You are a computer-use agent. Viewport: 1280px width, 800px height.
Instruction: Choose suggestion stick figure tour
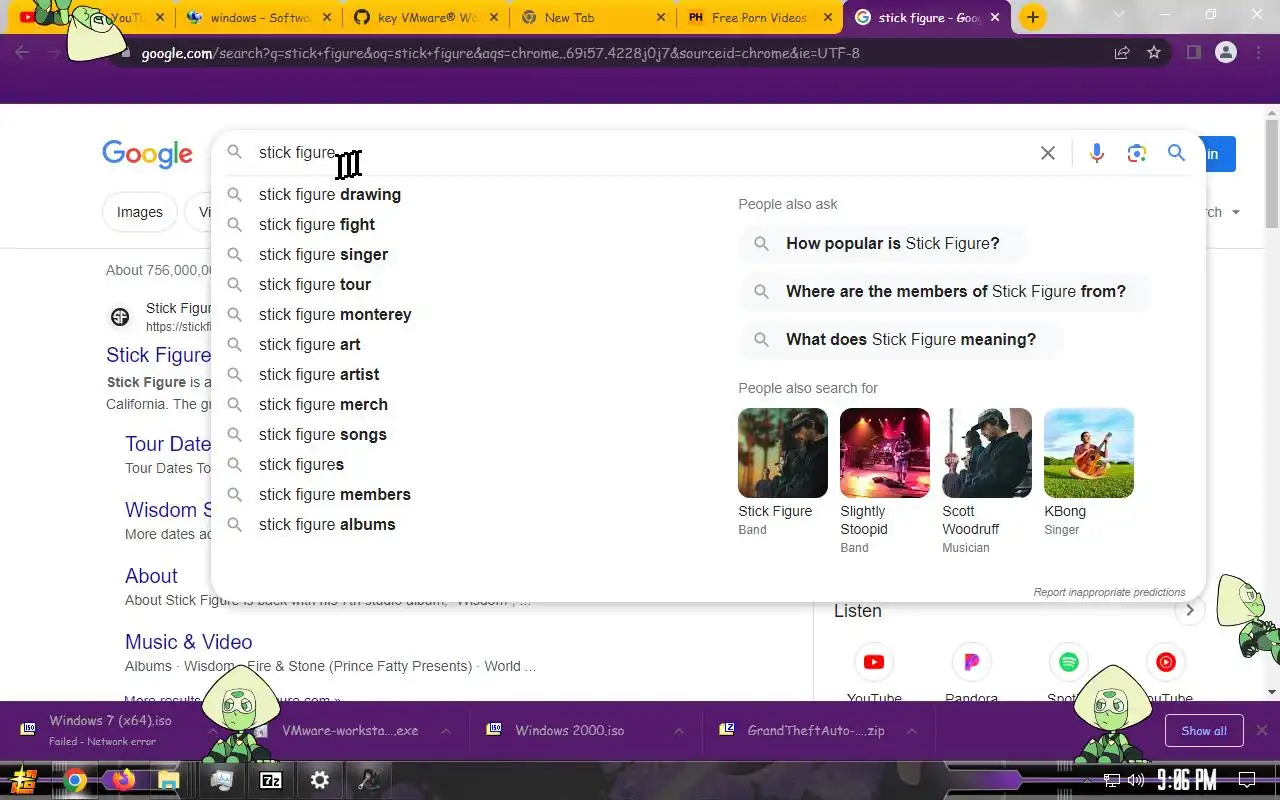tap(315, 284)
